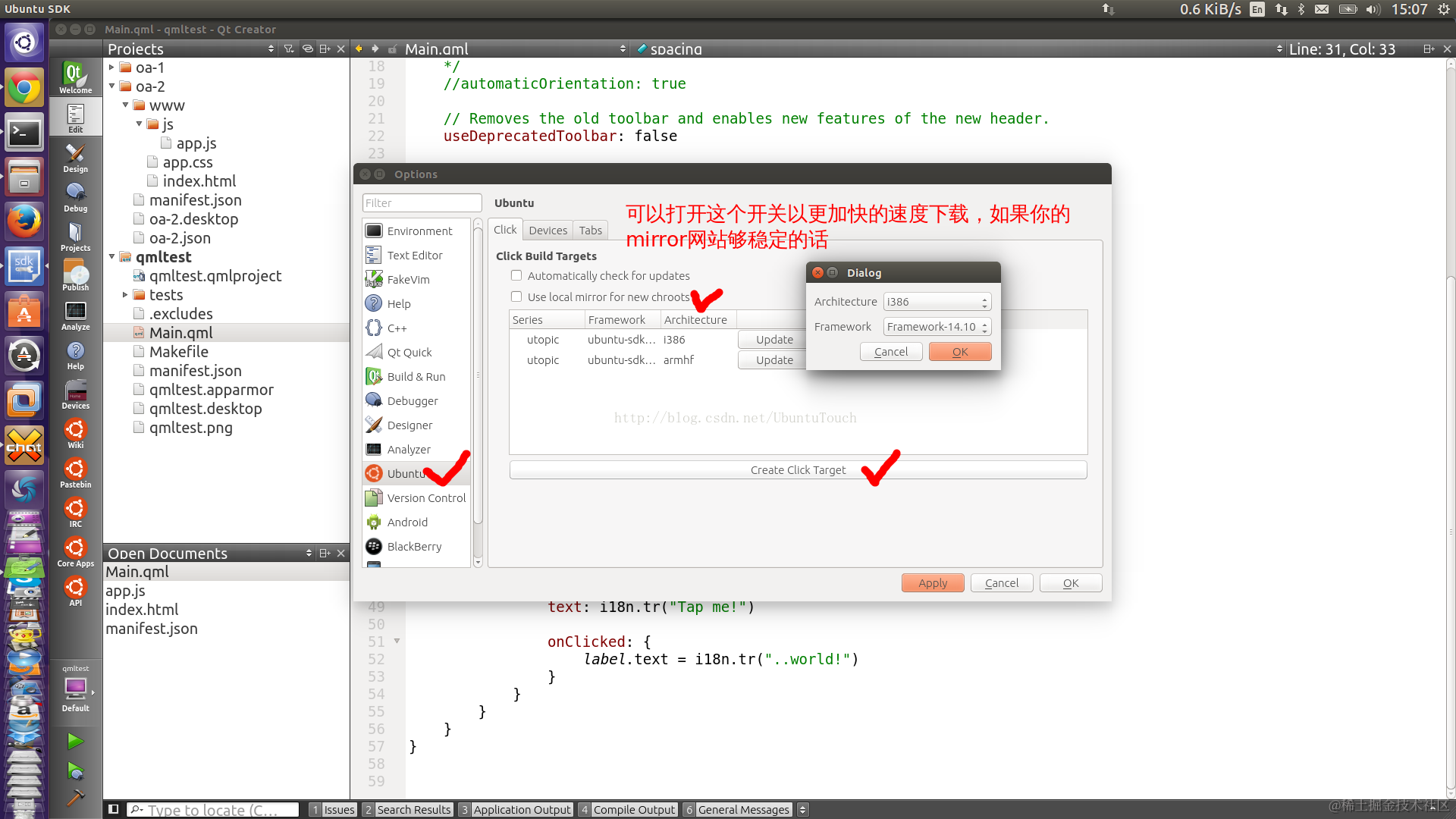1456x819 pixels.
Task: Launch Firefox from the Ubuntu dock
Action: [24, 222]
